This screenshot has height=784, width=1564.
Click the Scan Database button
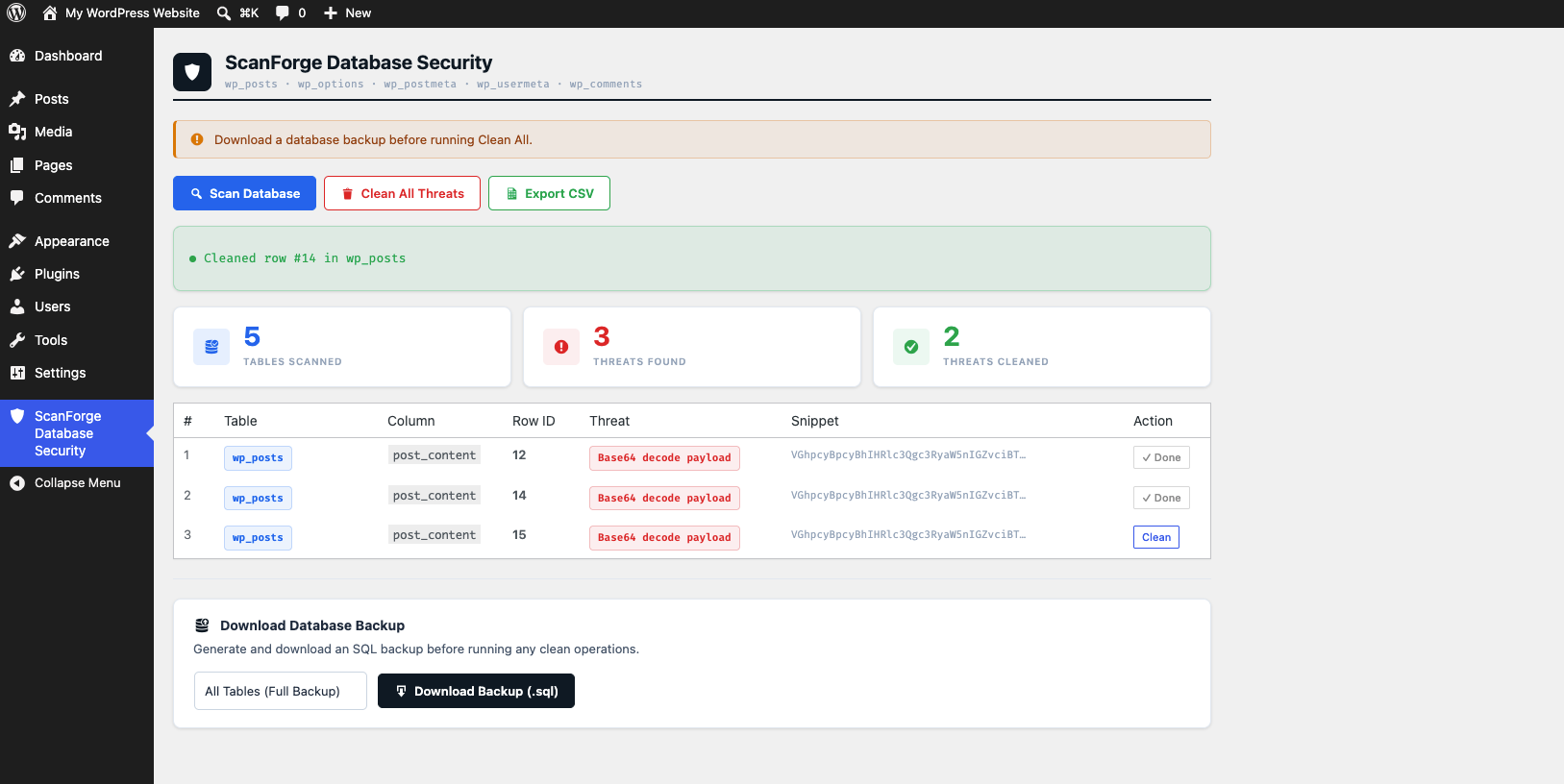pyautogui.click(x=244, y=193)
